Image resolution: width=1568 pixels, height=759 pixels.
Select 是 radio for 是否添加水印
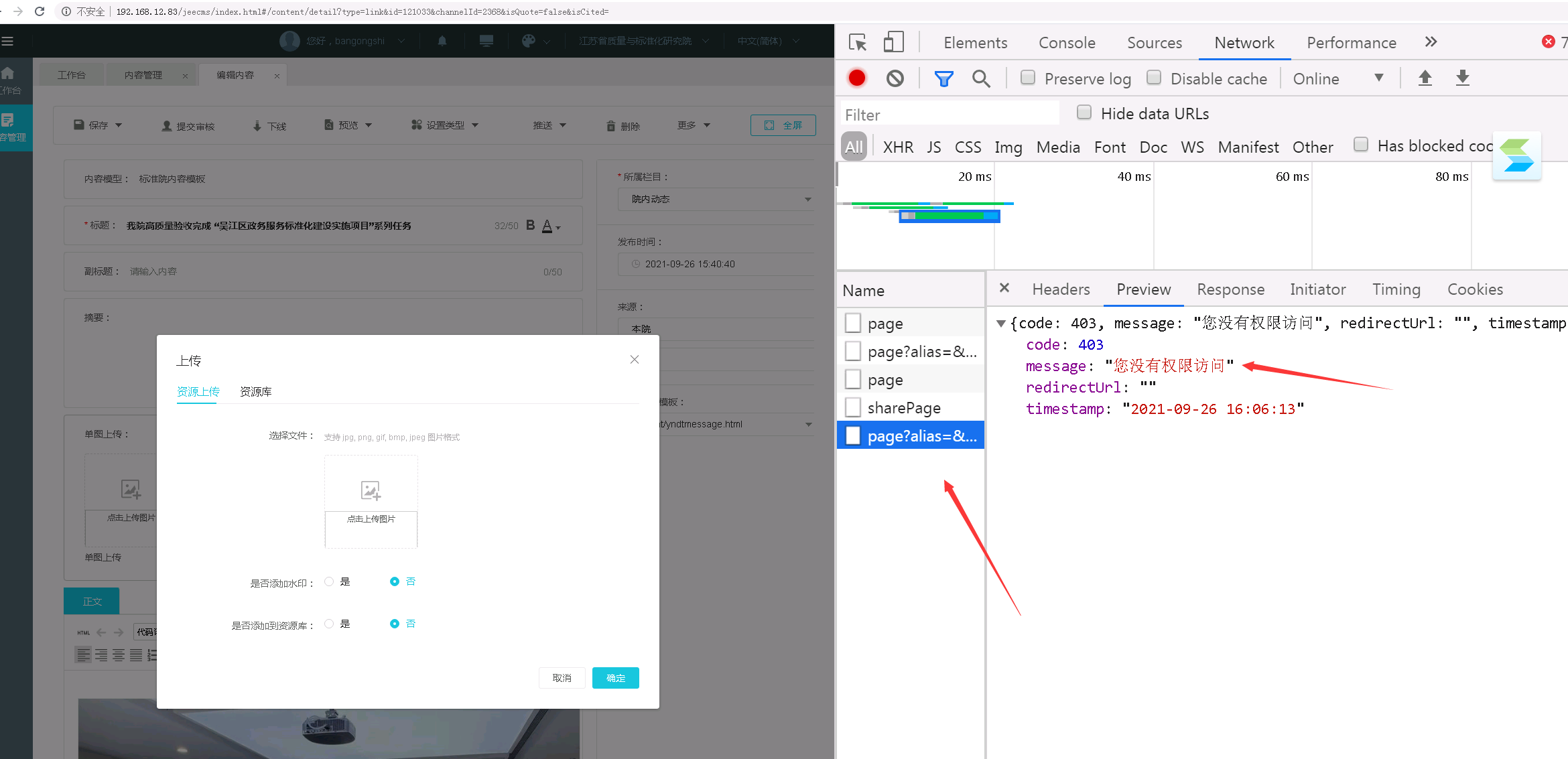pyautogui.click(x=329, y=581)
